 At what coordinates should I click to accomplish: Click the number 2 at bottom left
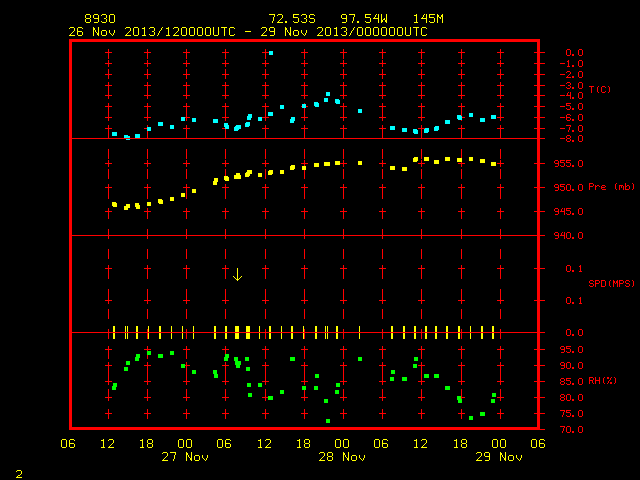click(x=19, y=474)
